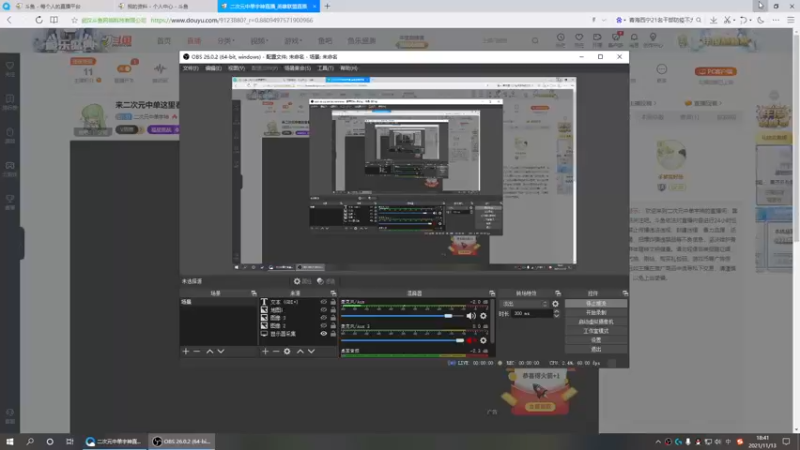This screenshot has width=800, height=450.
Task: Move the scene up in the scenes panel
Action: tap(210, 352)
